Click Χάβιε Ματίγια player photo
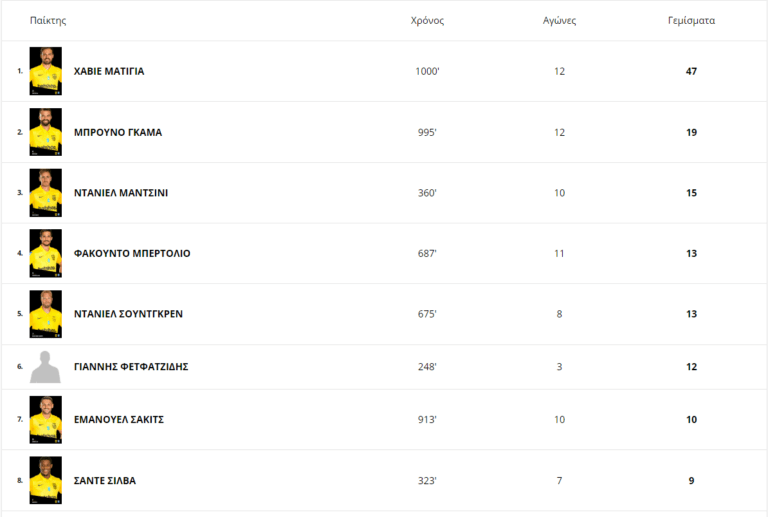Viewport: 768px width, 517px height. [x=46, y=71]
